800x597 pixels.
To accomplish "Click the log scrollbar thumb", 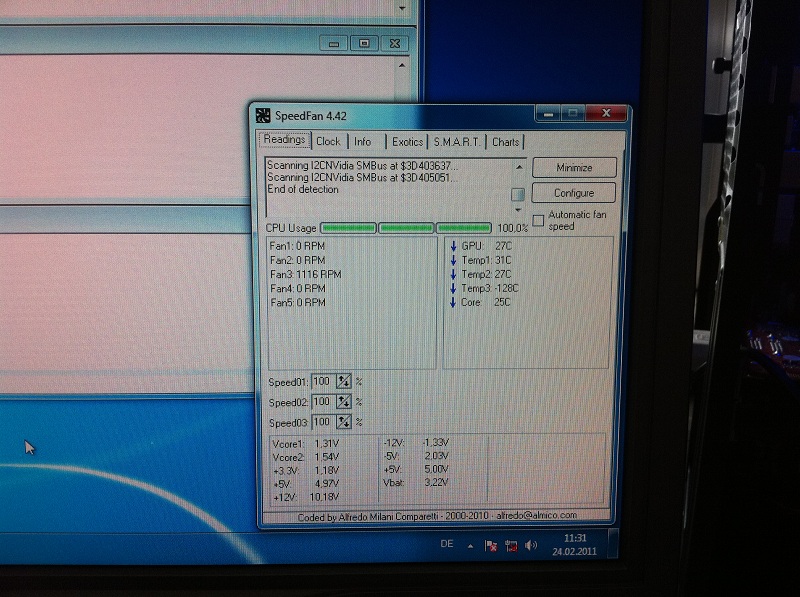I will click(518, 194).
